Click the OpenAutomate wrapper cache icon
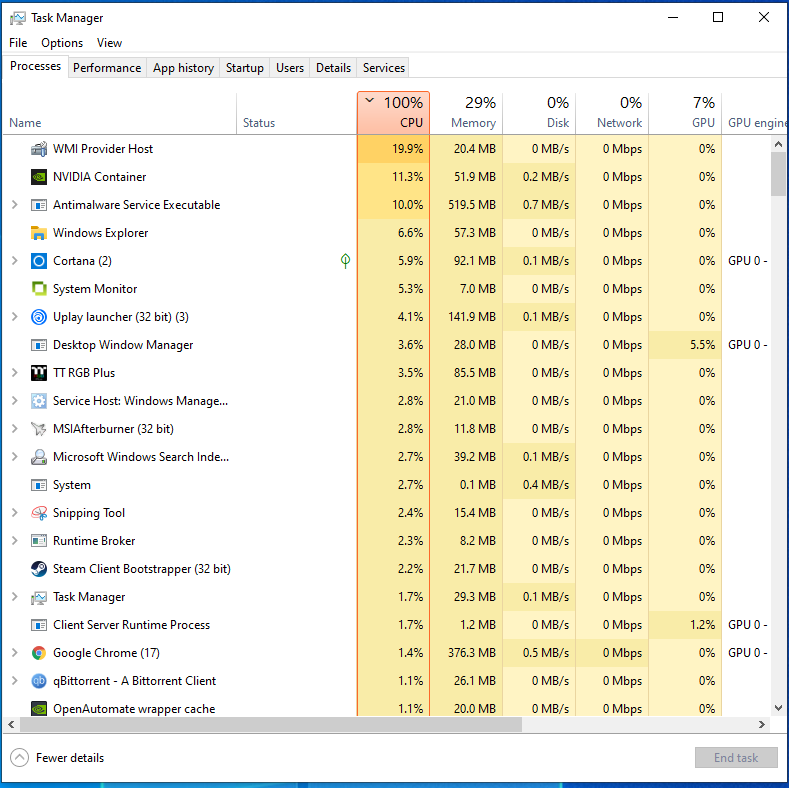The image size is (789, 788). pos(39,708)
